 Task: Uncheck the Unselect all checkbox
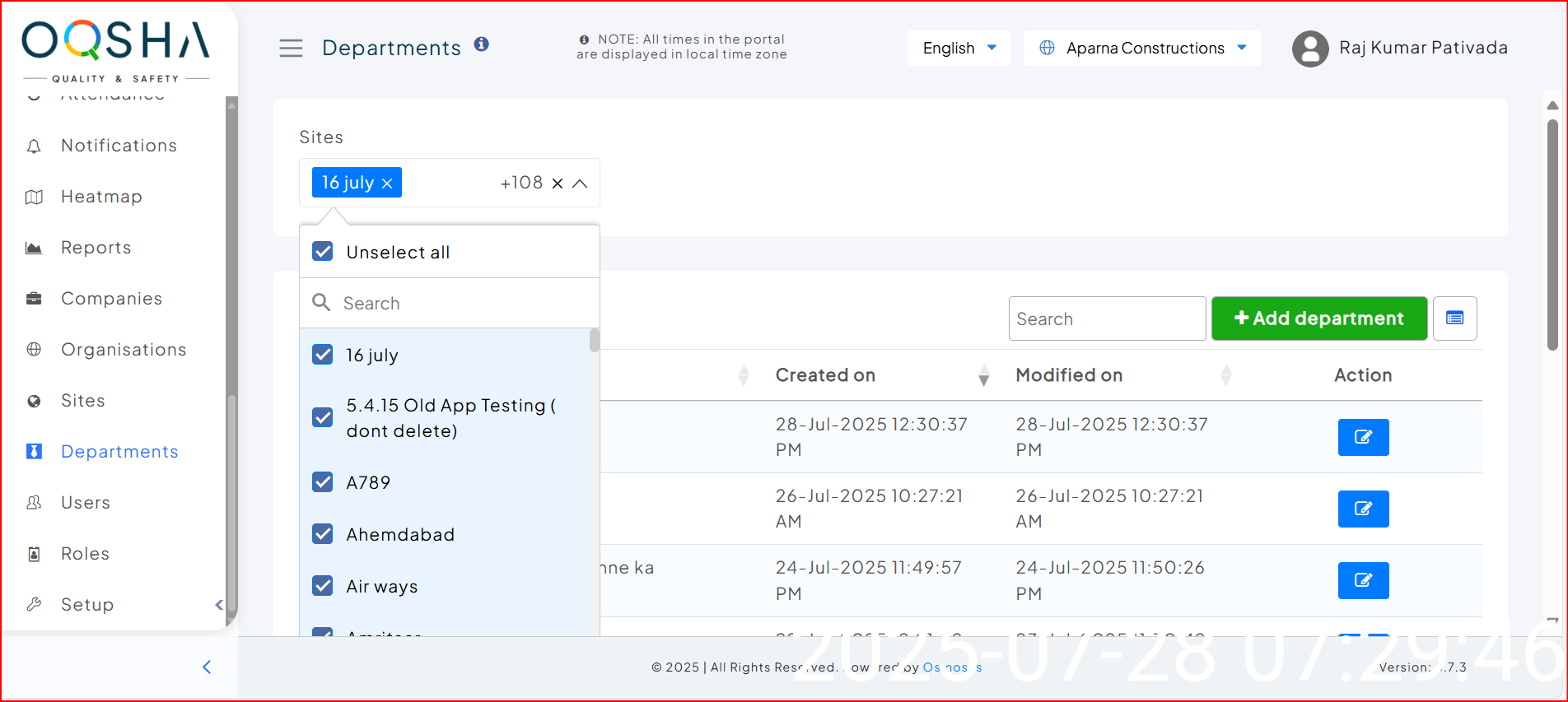[323, 252]
